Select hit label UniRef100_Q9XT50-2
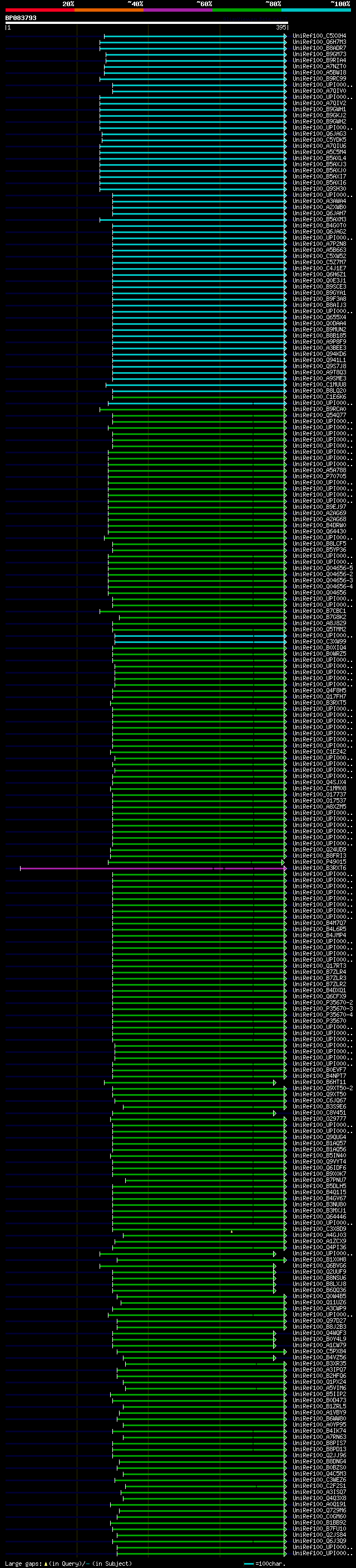 tap(323, 1089)
